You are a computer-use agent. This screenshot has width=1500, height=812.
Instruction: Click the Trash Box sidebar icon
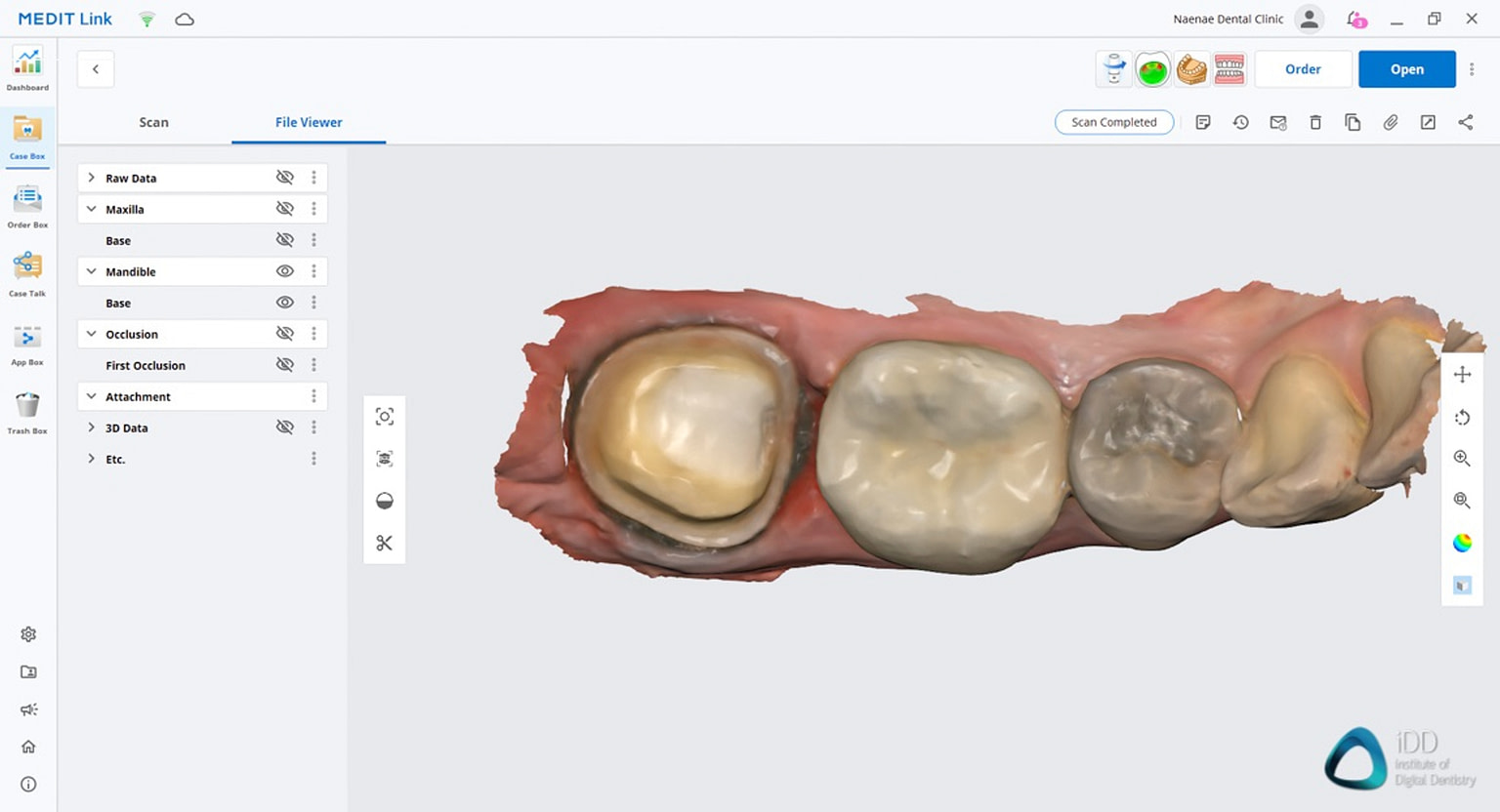tap(27, 408)
